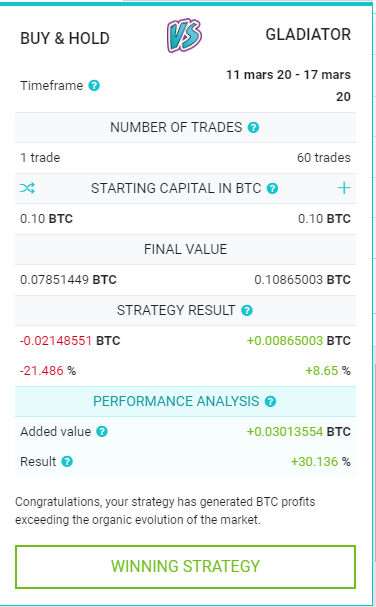Click the vertical scrollbar on right edge
376x607 pixels.
(x=374, y=465)
